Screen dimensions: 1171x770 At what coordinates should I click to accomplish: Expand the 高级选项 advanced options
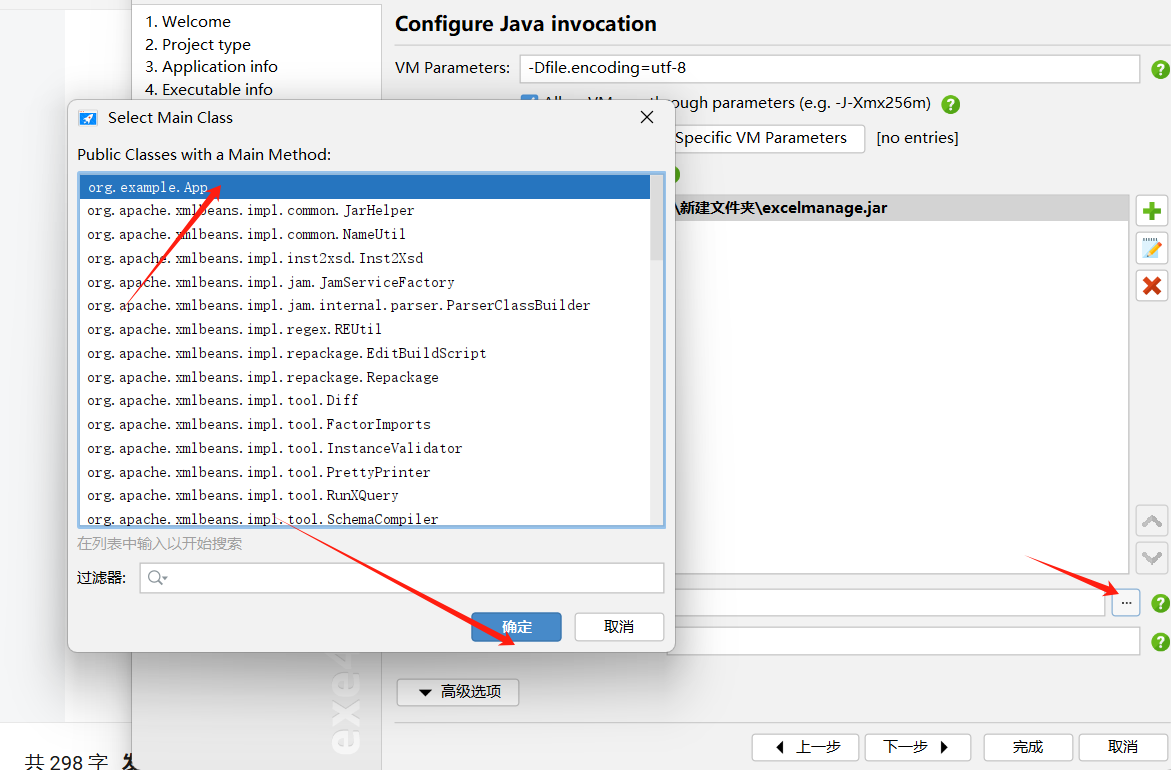click(x=458, y=692)
